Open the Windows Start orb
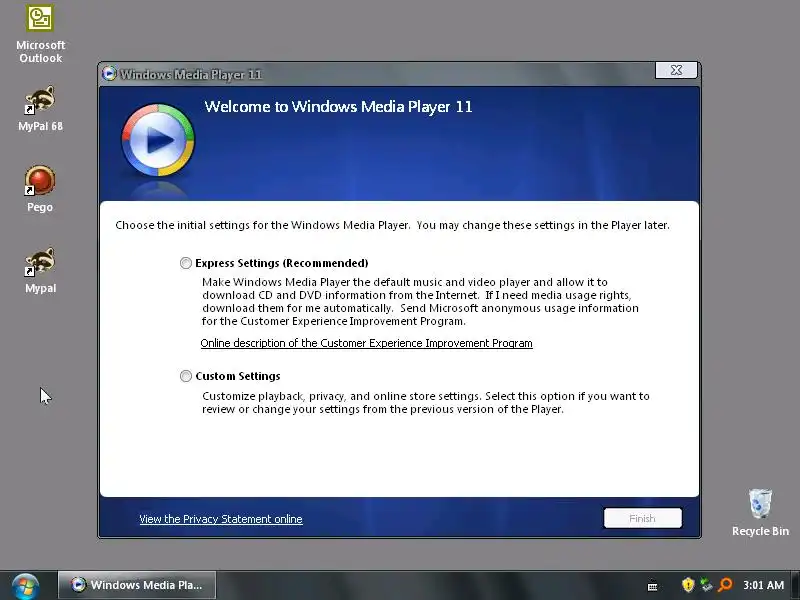Screen dimensions: 800x600 (25, 586)
